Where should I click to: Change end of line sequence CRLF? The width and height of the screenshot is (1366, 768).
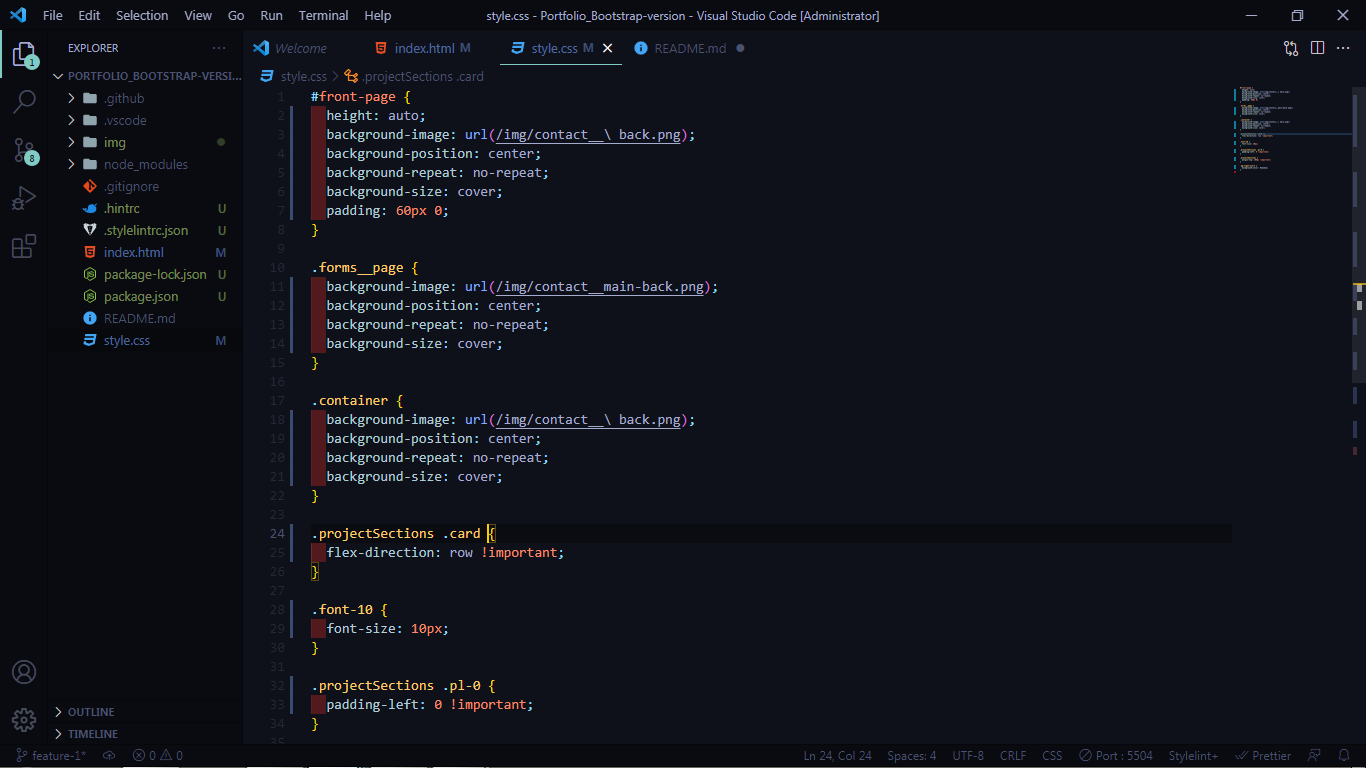1013,756
